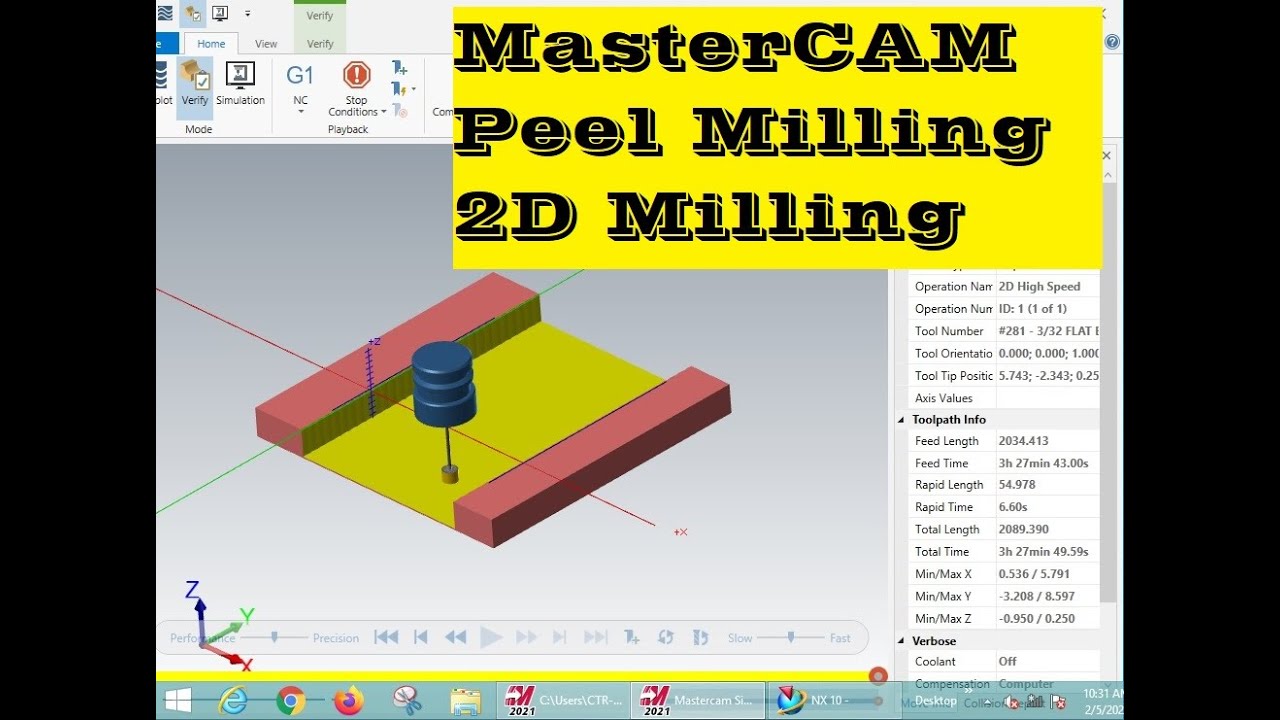
Task: Switch to the Mastercam Simulator taskbar window
Action: [x=698, y=701]
